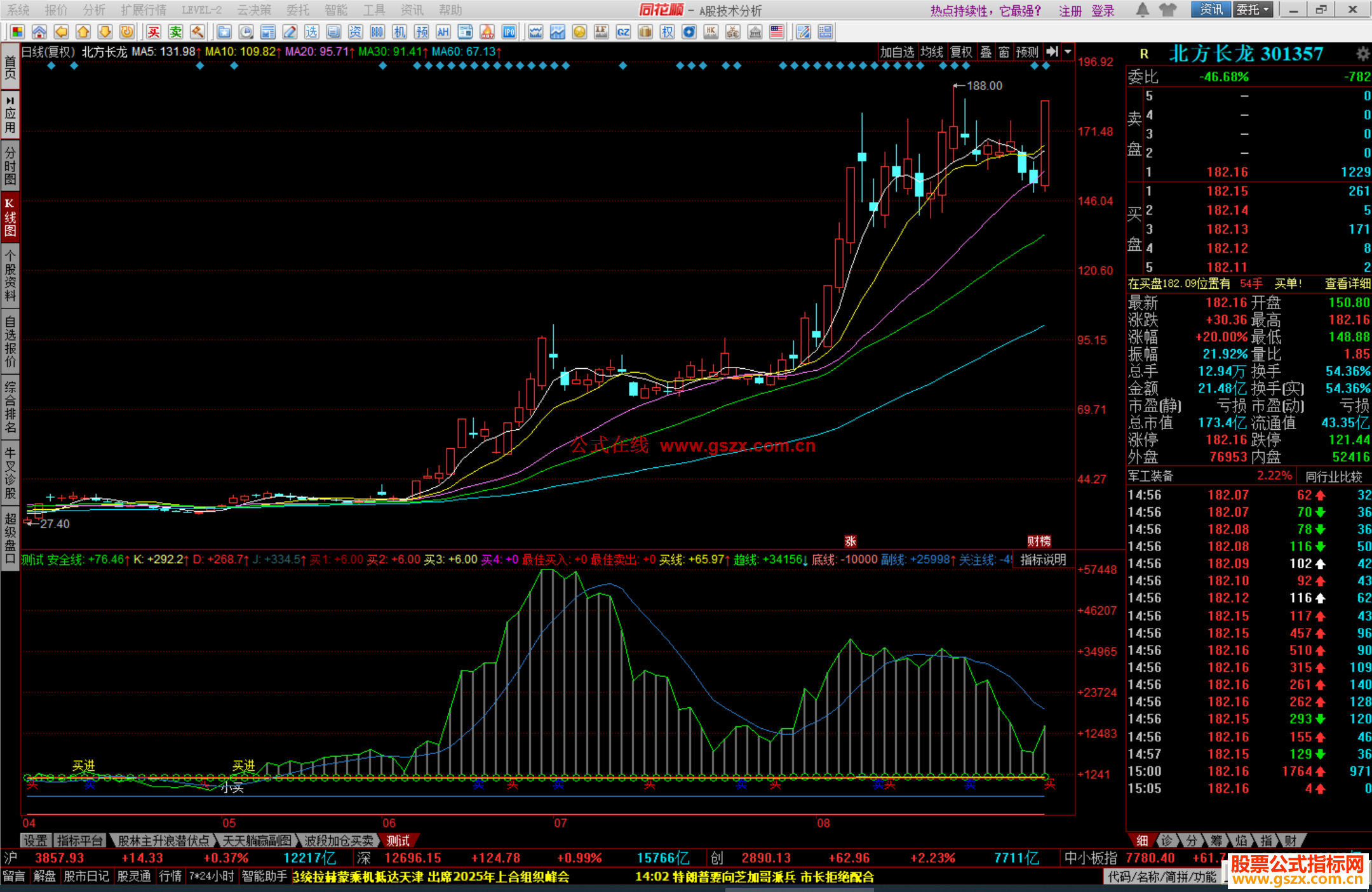Click the 指标说明 indicator description label
The image size is (1372, 892).
click(1043, 560)
